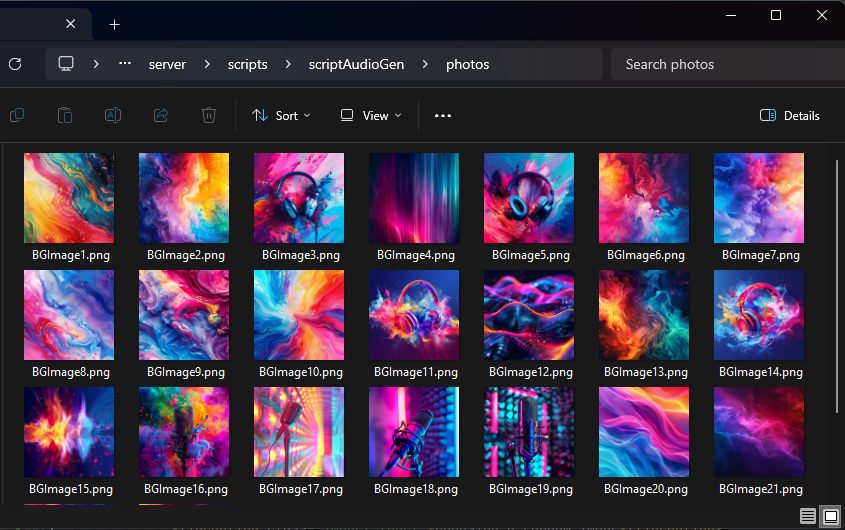845x530 pixels.
Task: Expand breadcrumb ellipsis for hidden folders
Action: 125,64
